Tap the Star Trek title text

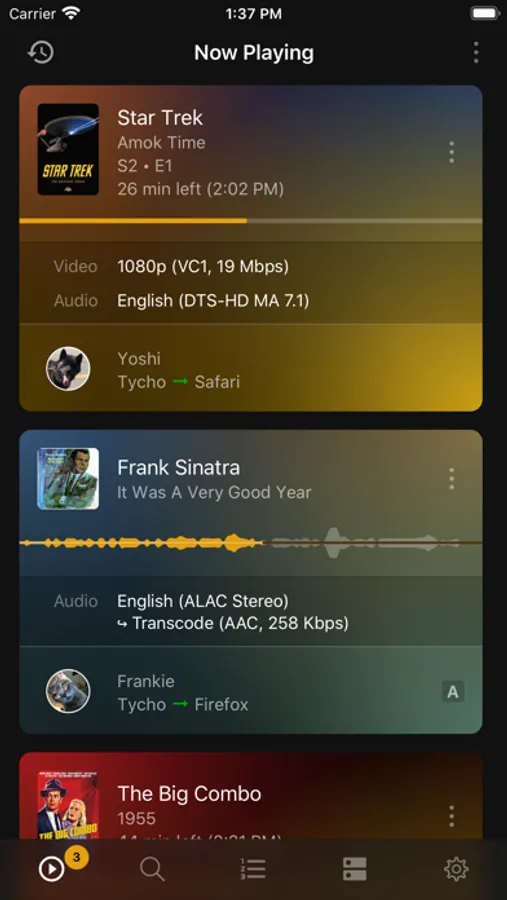[x=160, y=118]
